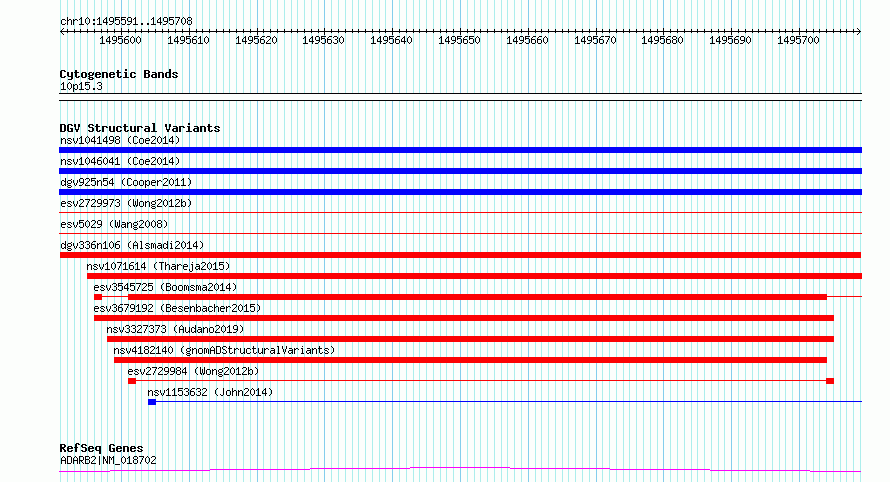This screenshot has height=482, width=890.
Task: Click the ruler's left arrow end
Action: click(x=62, y=32)
